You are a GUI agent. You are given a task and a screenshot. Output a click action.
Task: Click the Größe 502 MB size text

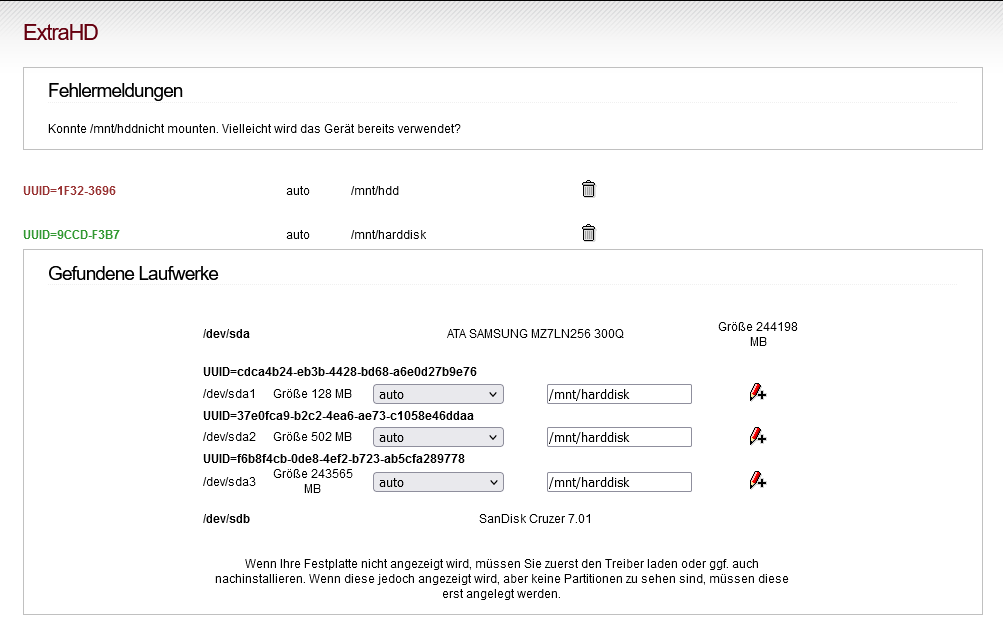click(312, 437)
